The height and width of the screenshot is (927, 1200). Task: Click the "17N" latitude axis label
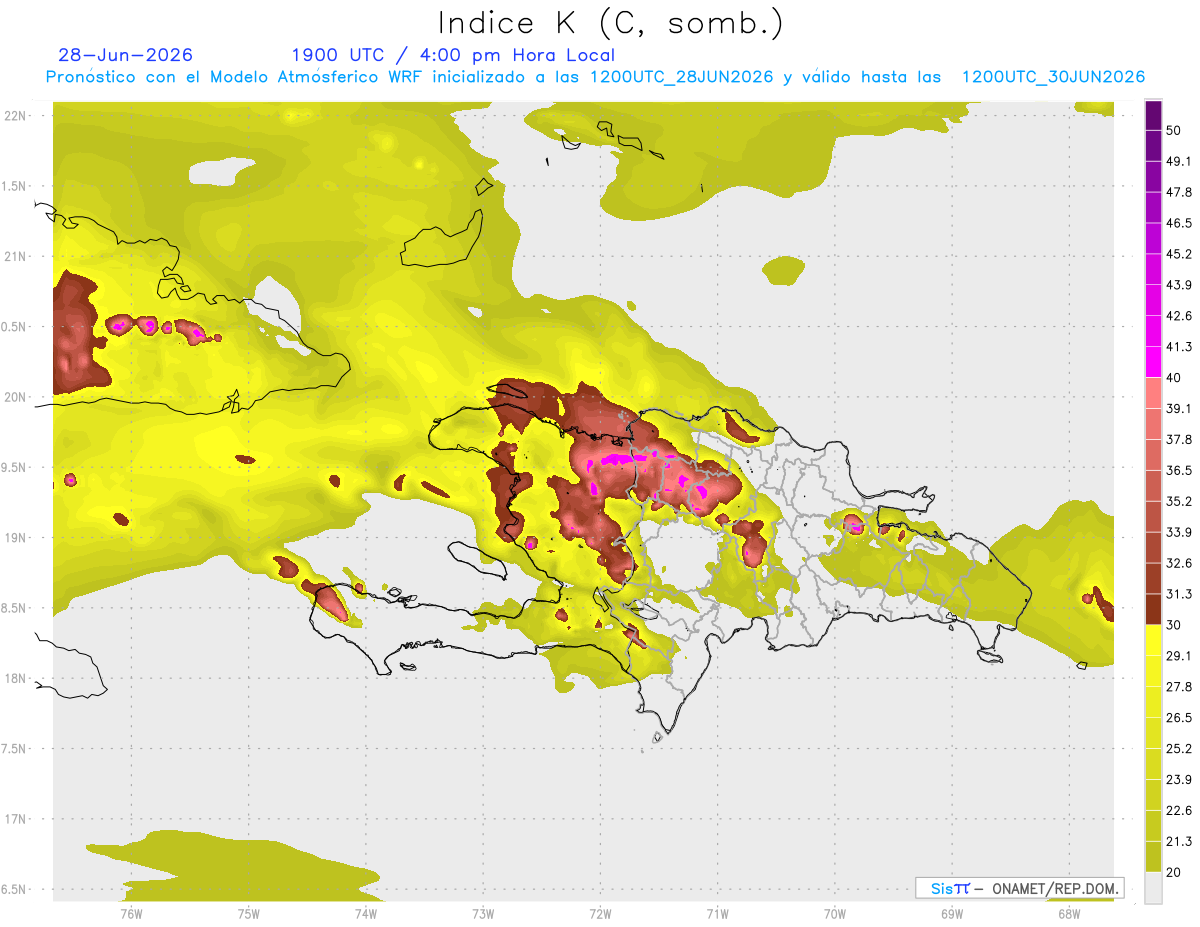[15, 820]
